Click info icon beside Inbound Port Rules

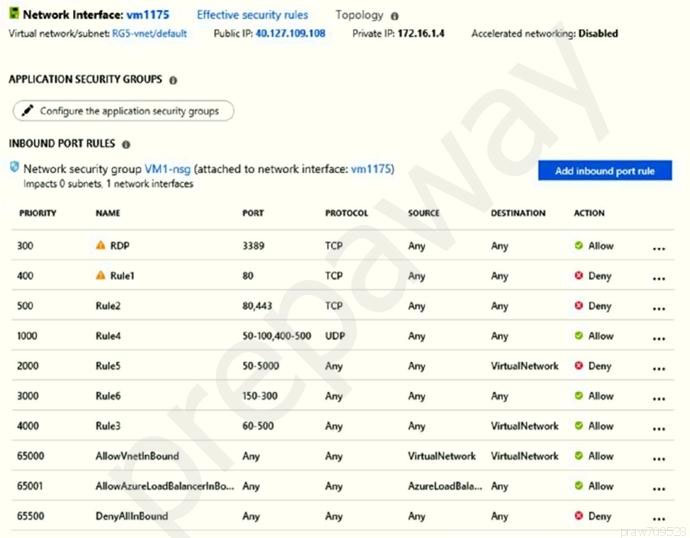pos(126,144)
